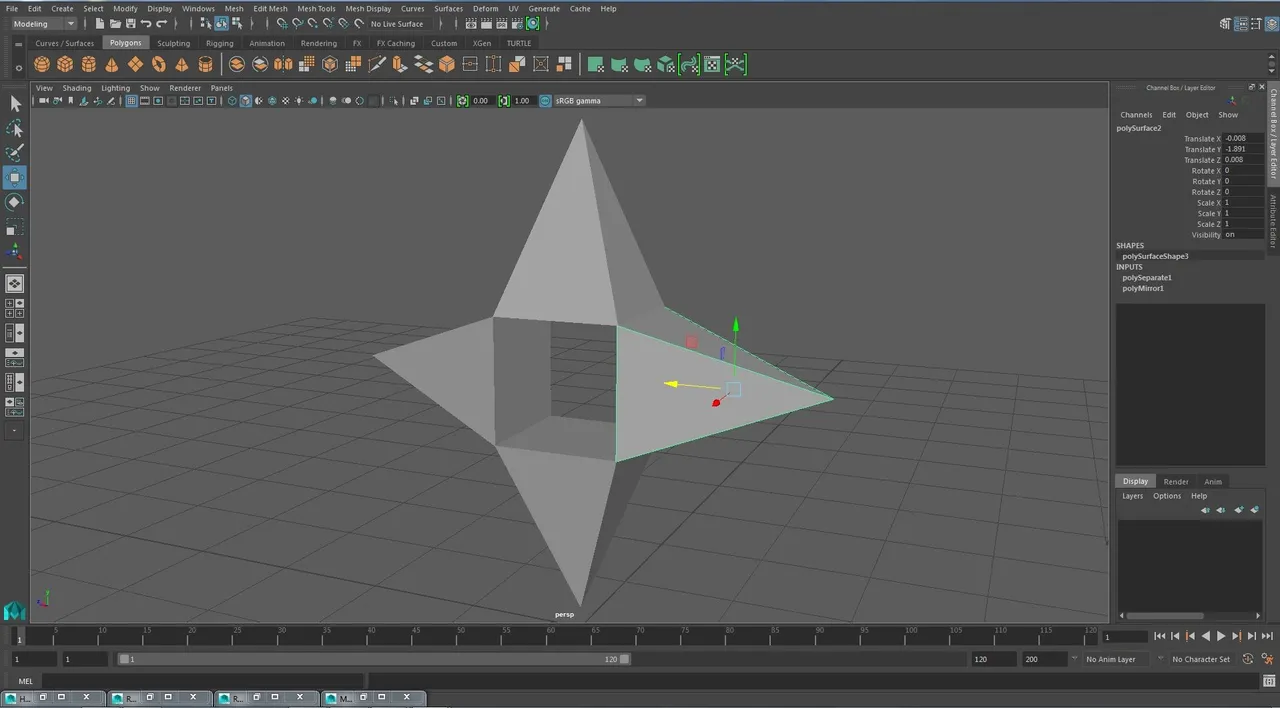1280x708 pixels.
Task: Click the Redo arrow icon
Action: 161,23
